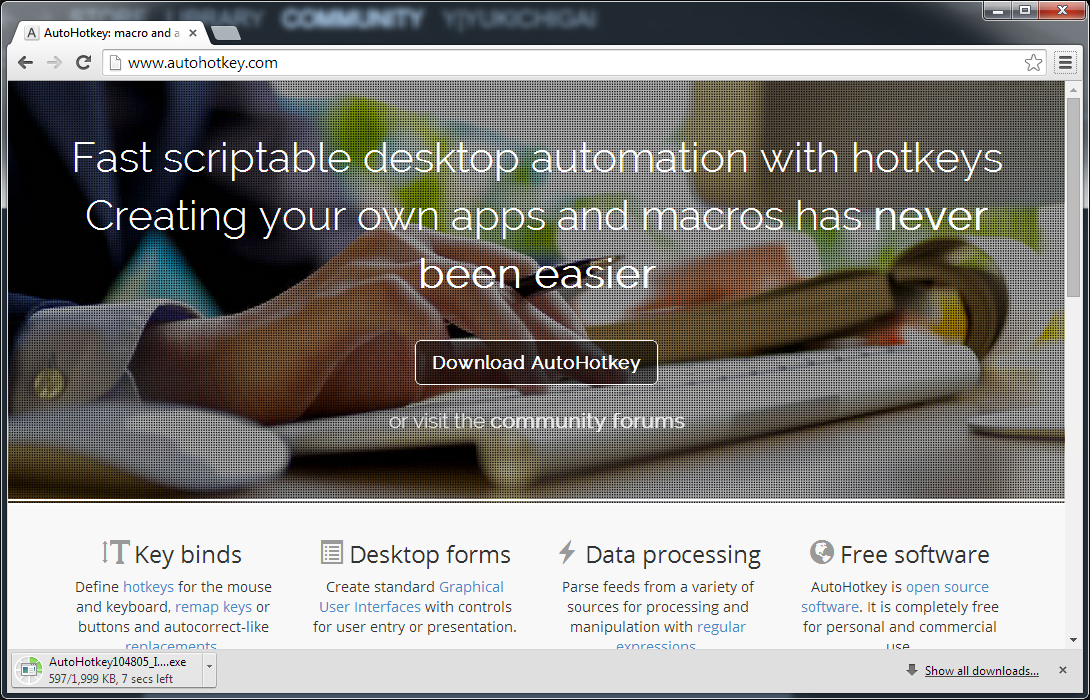Viewport: 1090px width, 700px height.
Task: Follow the Graphical User Interfaces link
Action: tap(412, 596)
